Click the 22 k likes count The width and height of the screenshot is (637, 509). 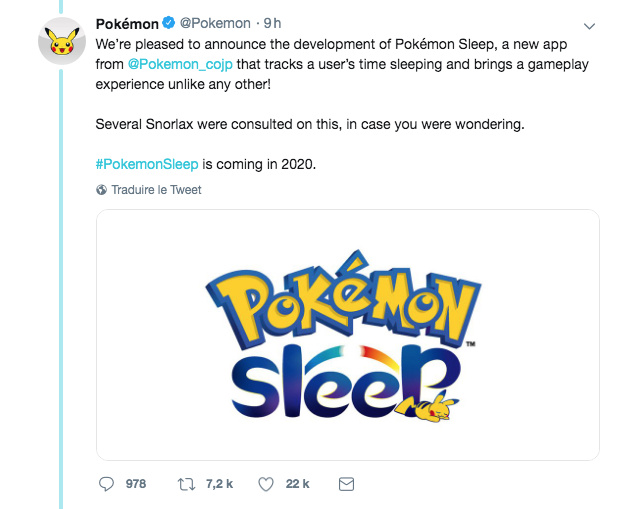297,484
